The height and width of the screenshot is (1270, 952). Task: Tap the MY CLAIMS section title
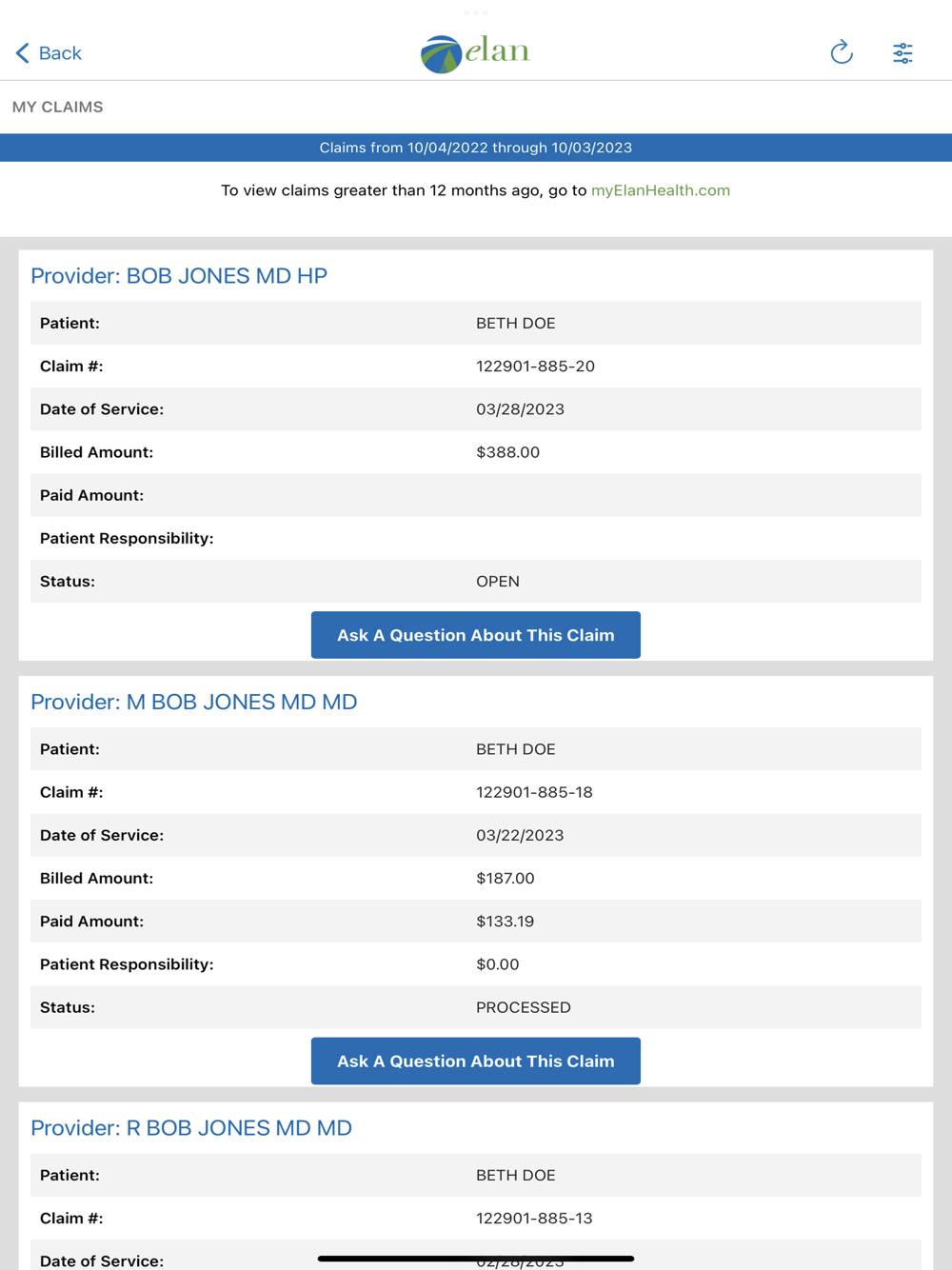coord(58,107)
